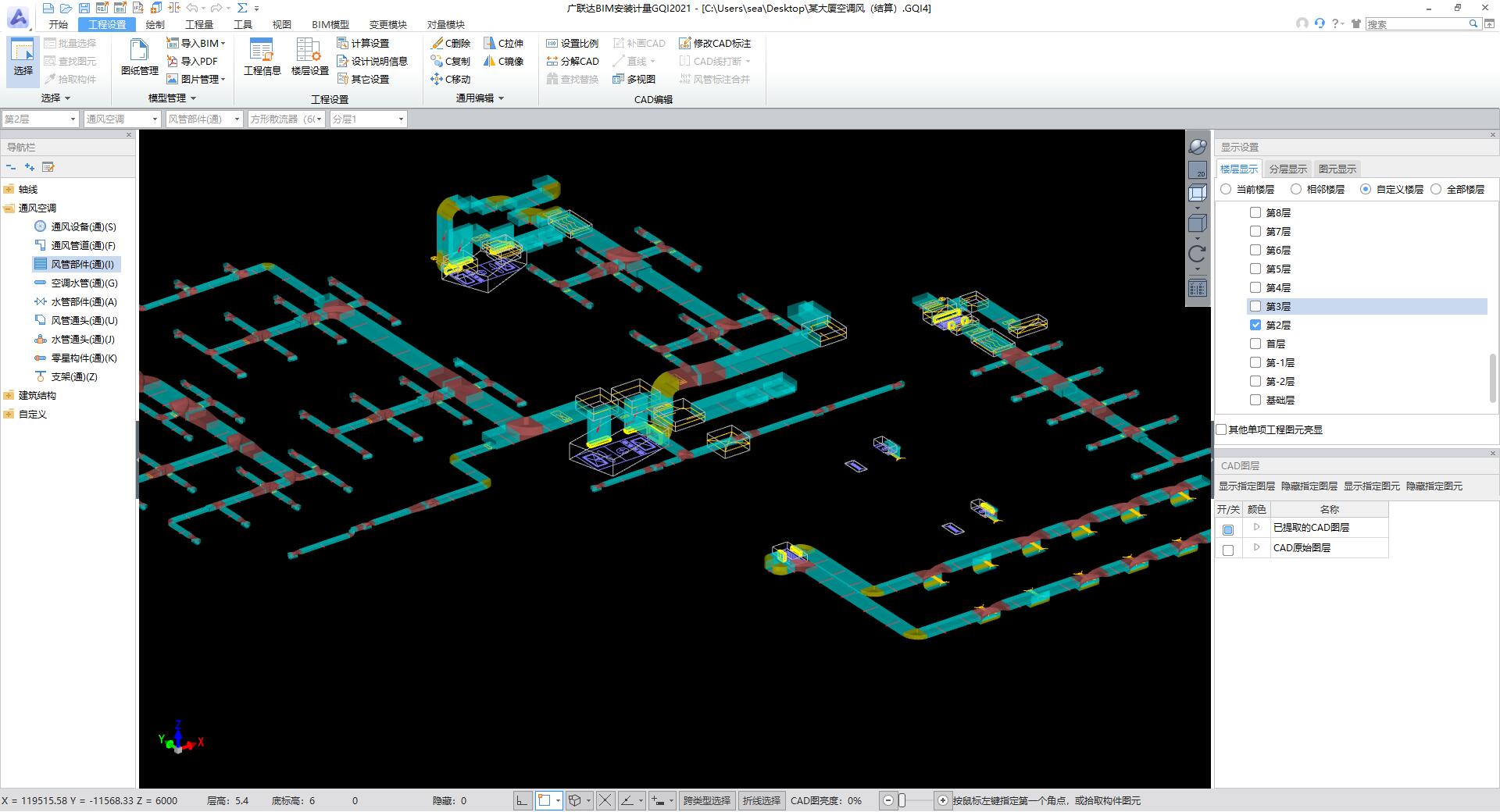Expand the 模型管理 group dropdown
This screenshot has height=812, width=1500.
click(193, 98)
